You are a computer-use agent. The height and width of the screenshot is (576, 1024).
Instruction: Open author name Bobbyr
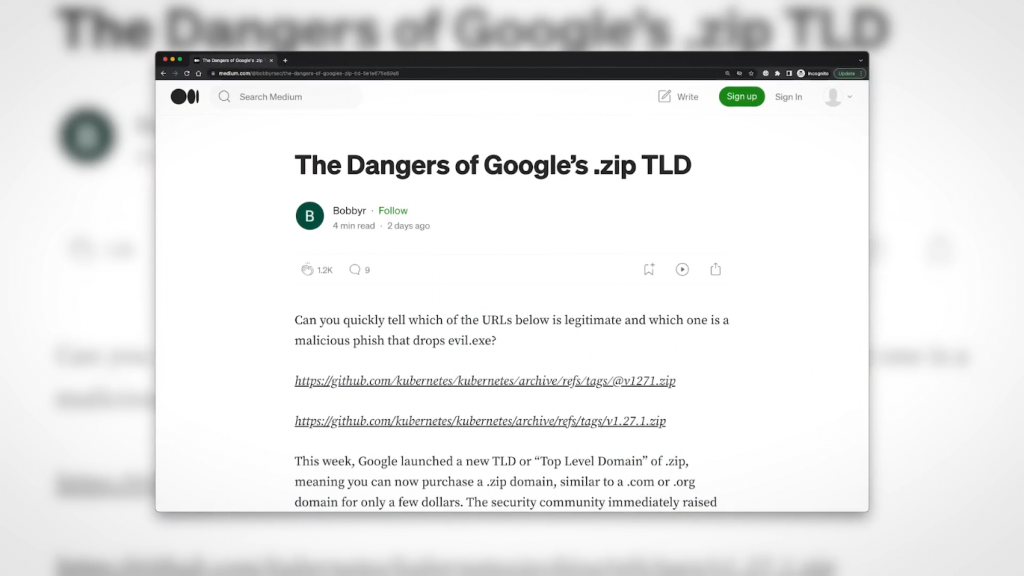click(349, 210)
